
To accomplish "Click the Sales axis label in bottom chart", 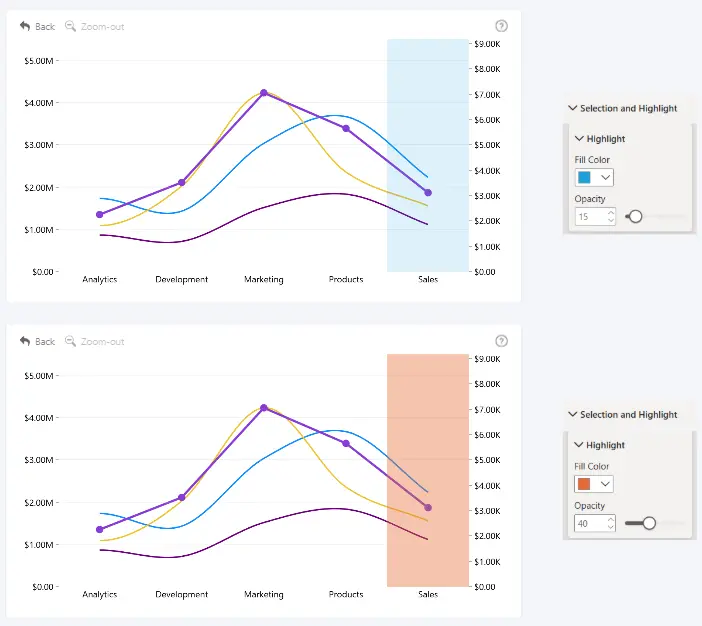I will point(428,595).
